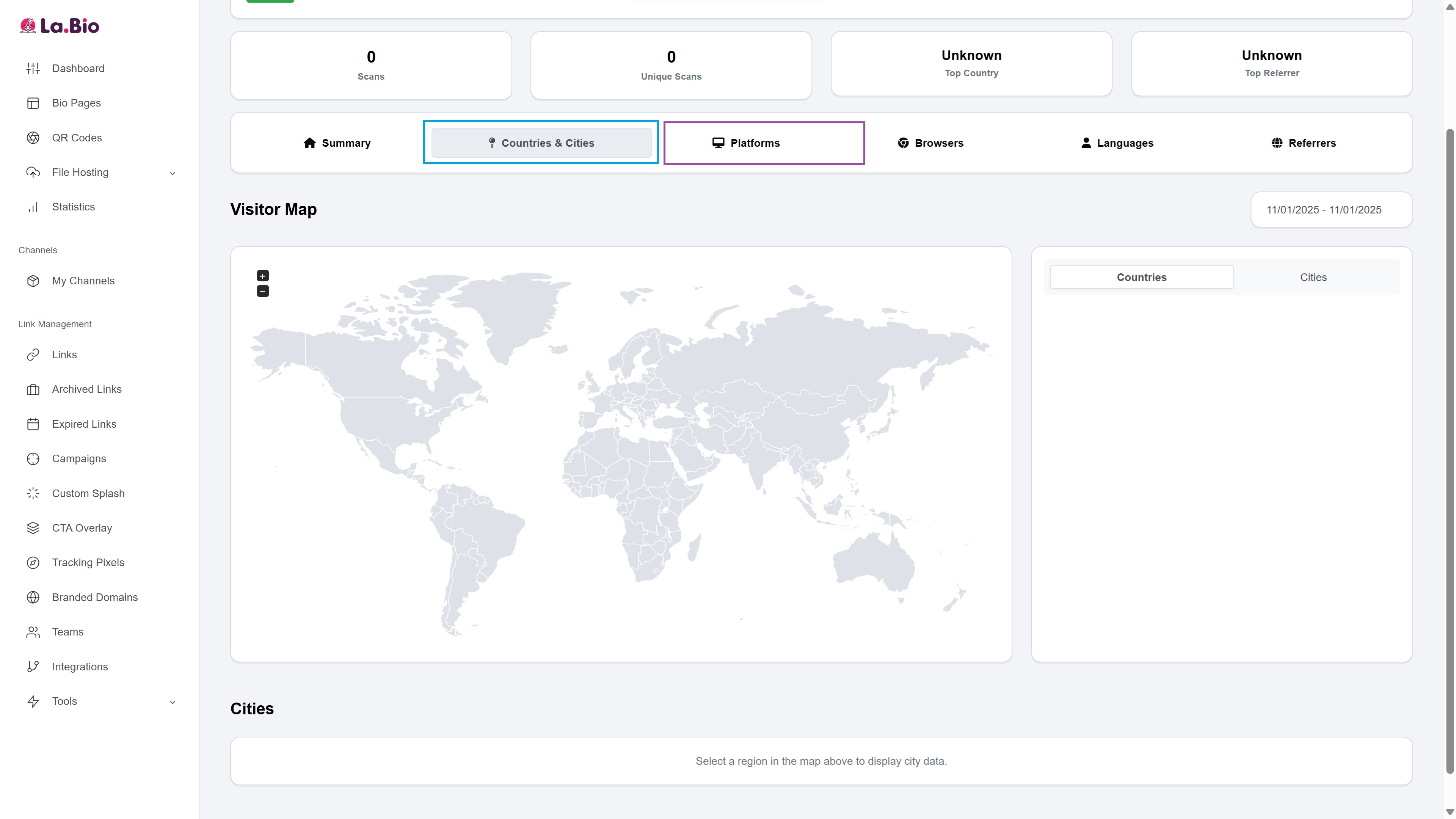Expand the File Hosting submenu
This screenshot has height=819, width=1456.
[173, 173]
